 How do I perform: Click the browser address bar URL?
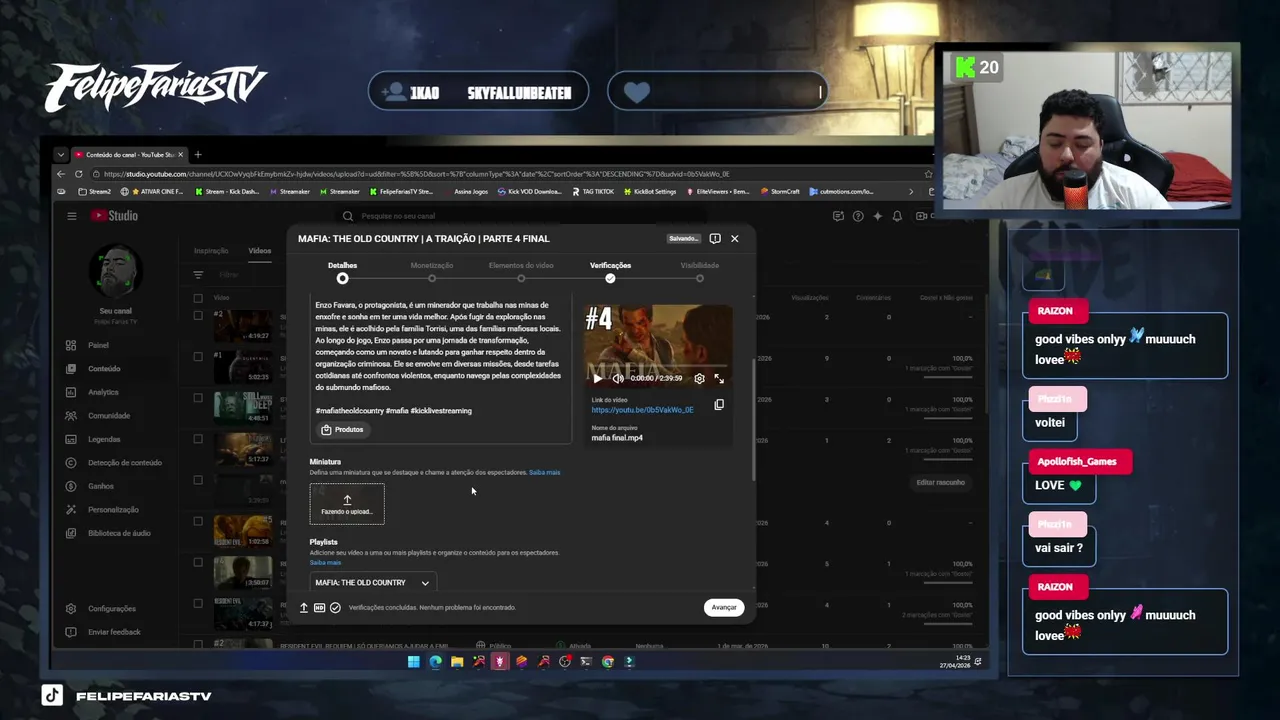416,175
